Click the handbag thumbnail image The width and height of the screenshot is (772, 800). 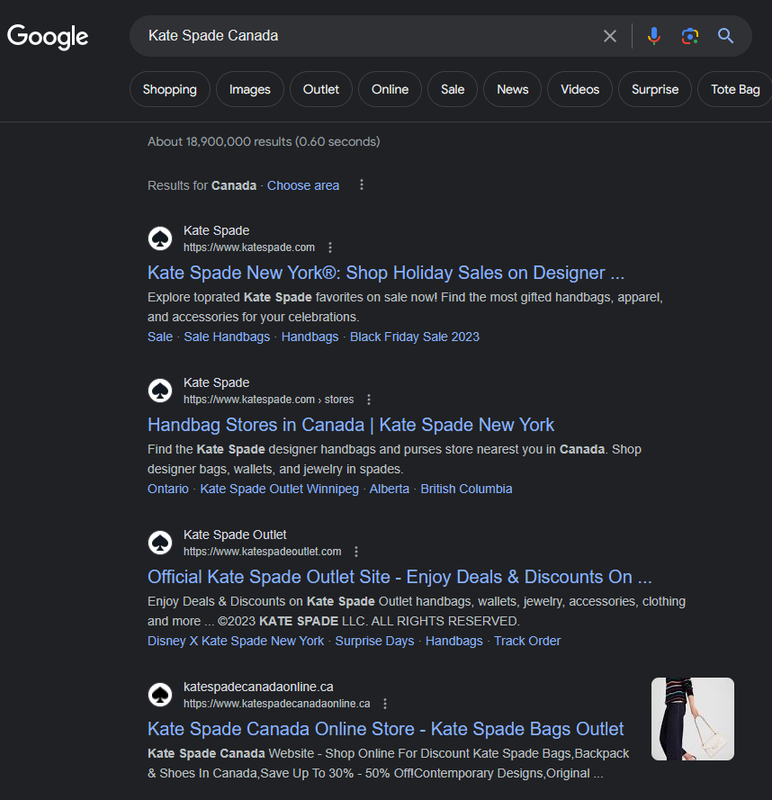692,719
